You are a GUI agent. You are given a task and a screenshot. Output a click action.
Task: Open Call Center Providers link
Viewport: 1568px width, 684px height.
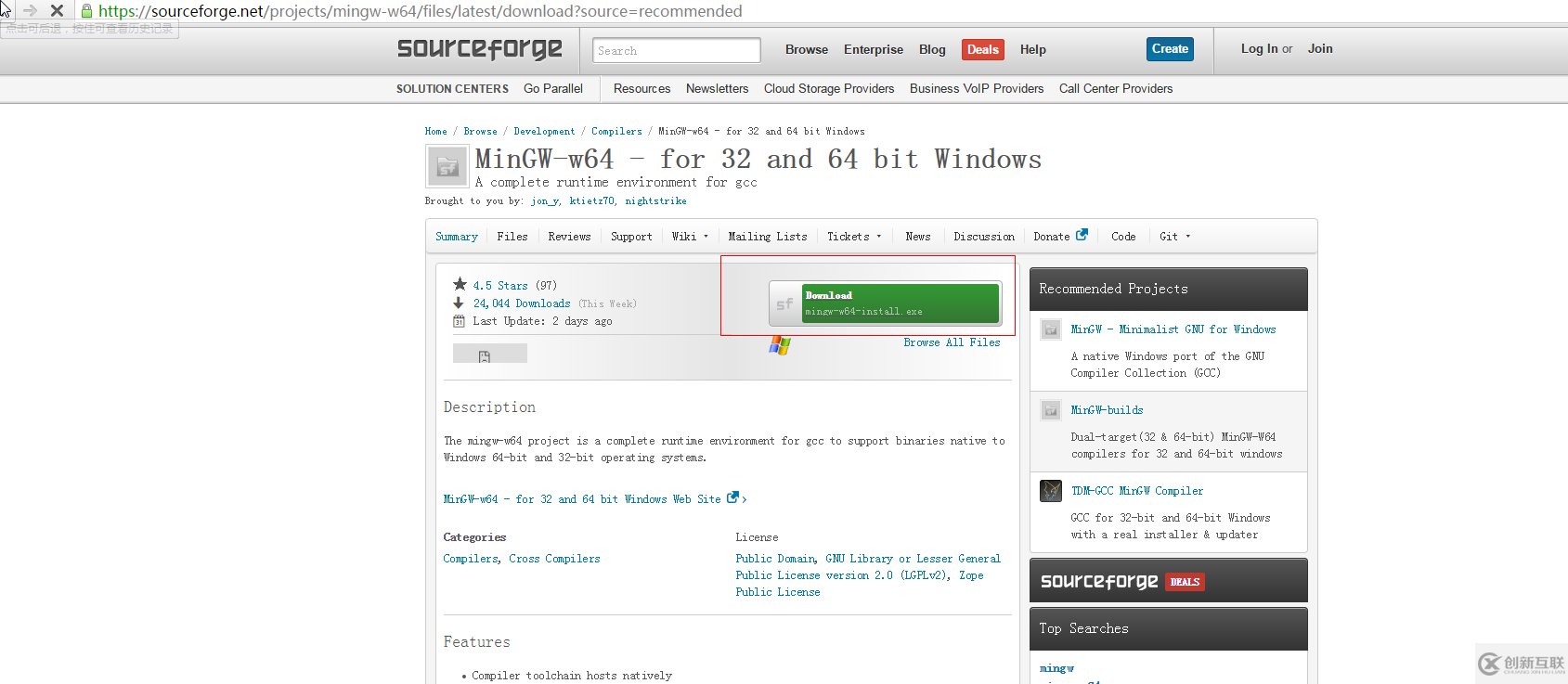point(1116,89)
